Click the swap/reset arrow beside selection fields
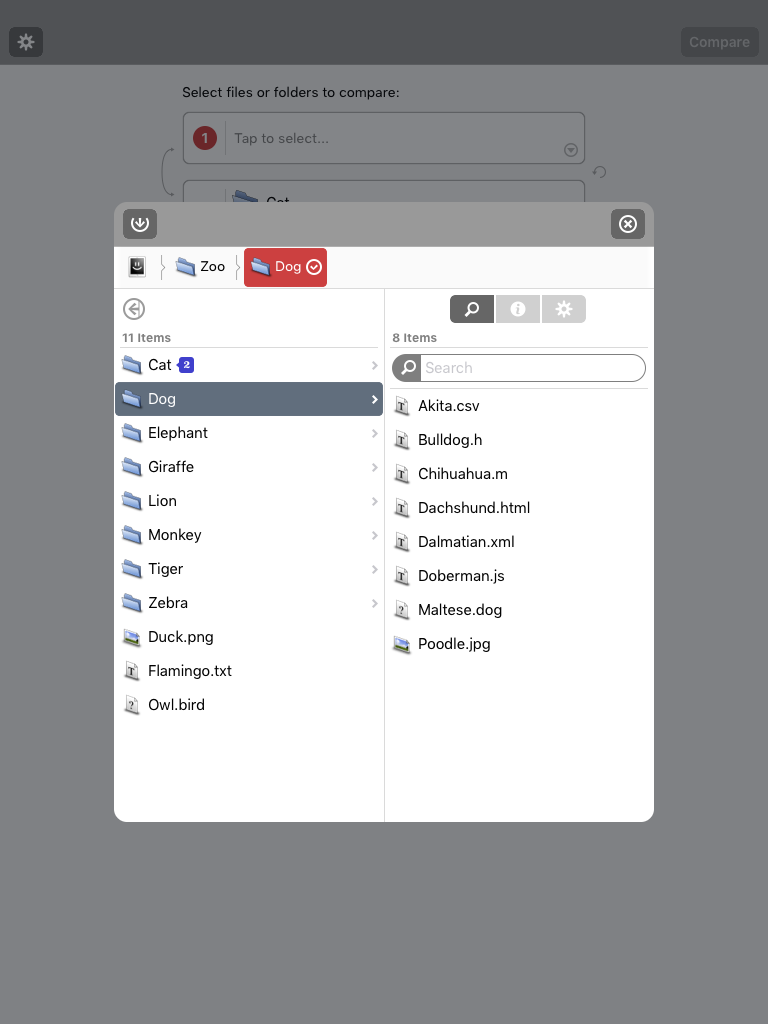 tap(600, 172)
